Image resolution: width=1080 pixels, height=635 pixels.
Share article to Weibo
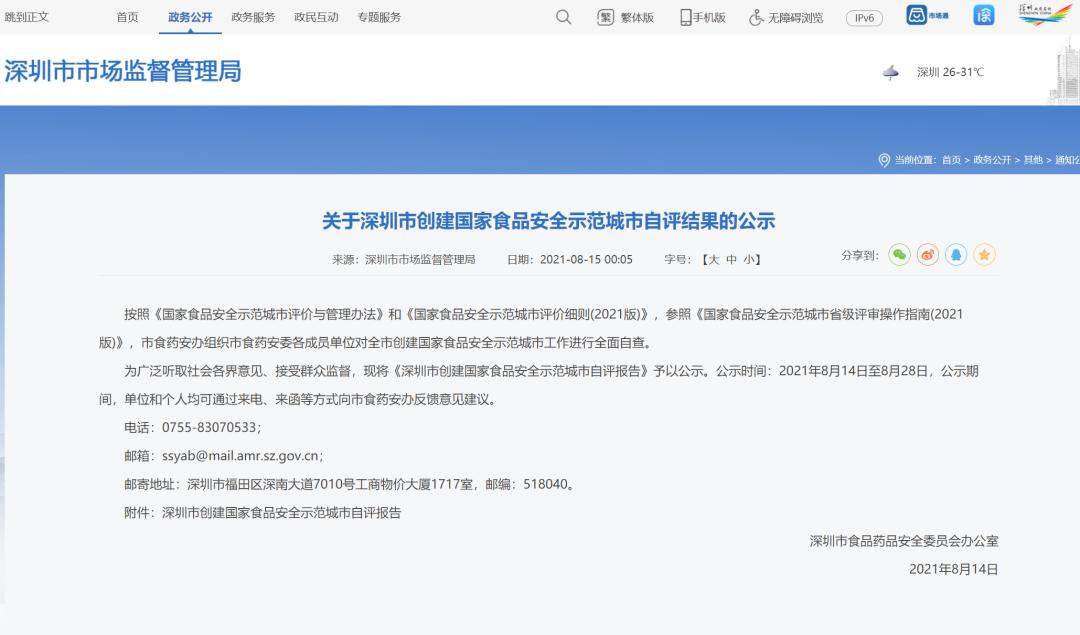click(928, 255)
